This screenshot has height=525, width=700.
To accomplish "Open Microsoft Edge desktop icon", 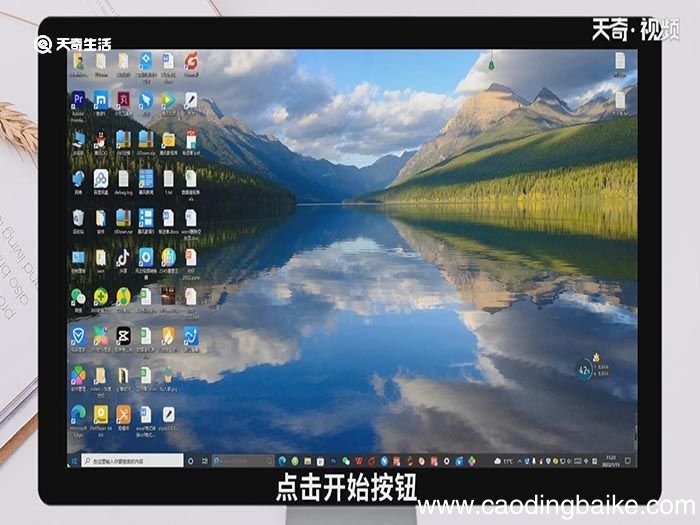I will coord(78,414).
